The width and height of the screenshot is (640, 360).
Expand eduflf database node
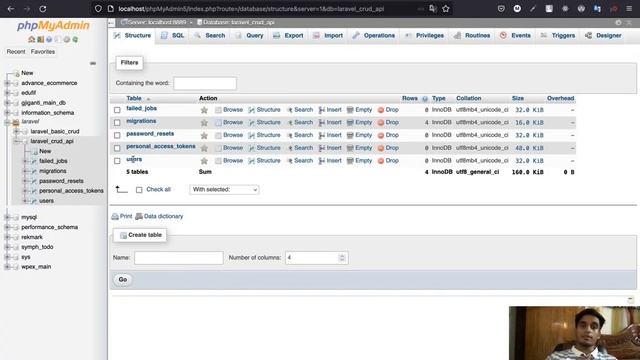pos(7,93)
